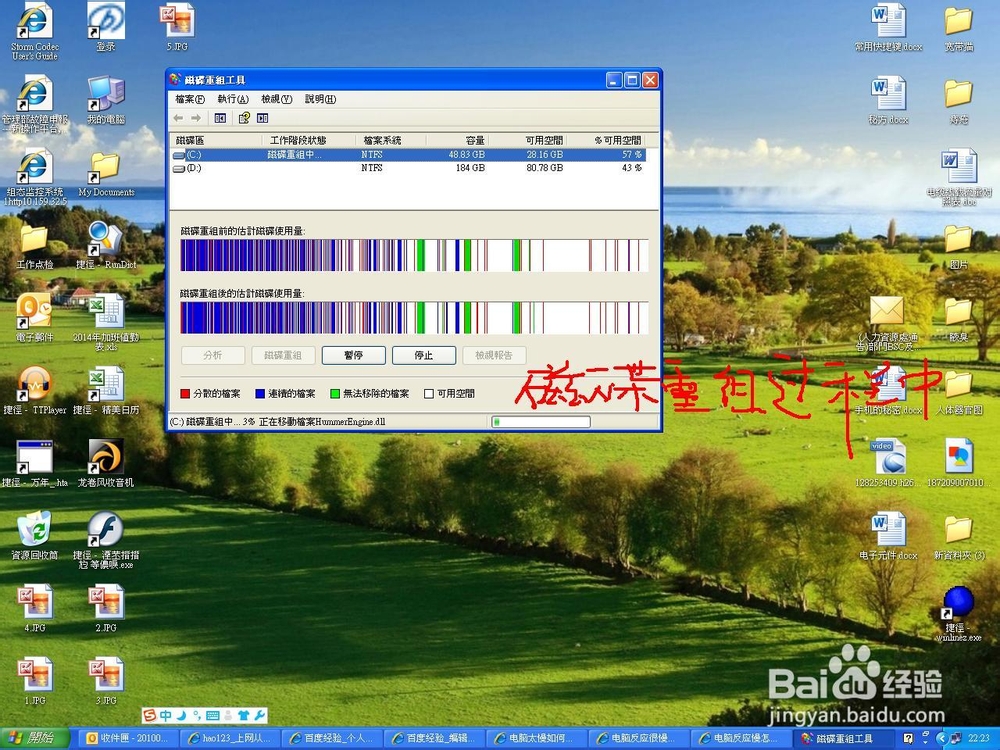The width and height of the screenshot is (1000, 750).
Task: Select the winlinez.exe shortcut icon
Action: click(959, 614)
